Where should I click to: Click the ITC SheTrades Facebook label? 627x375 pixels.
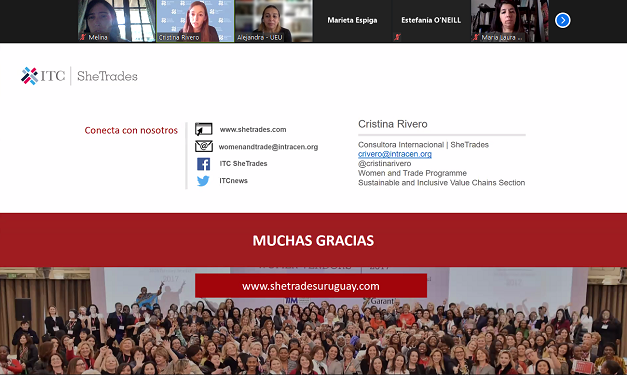[x=243, y=164]
